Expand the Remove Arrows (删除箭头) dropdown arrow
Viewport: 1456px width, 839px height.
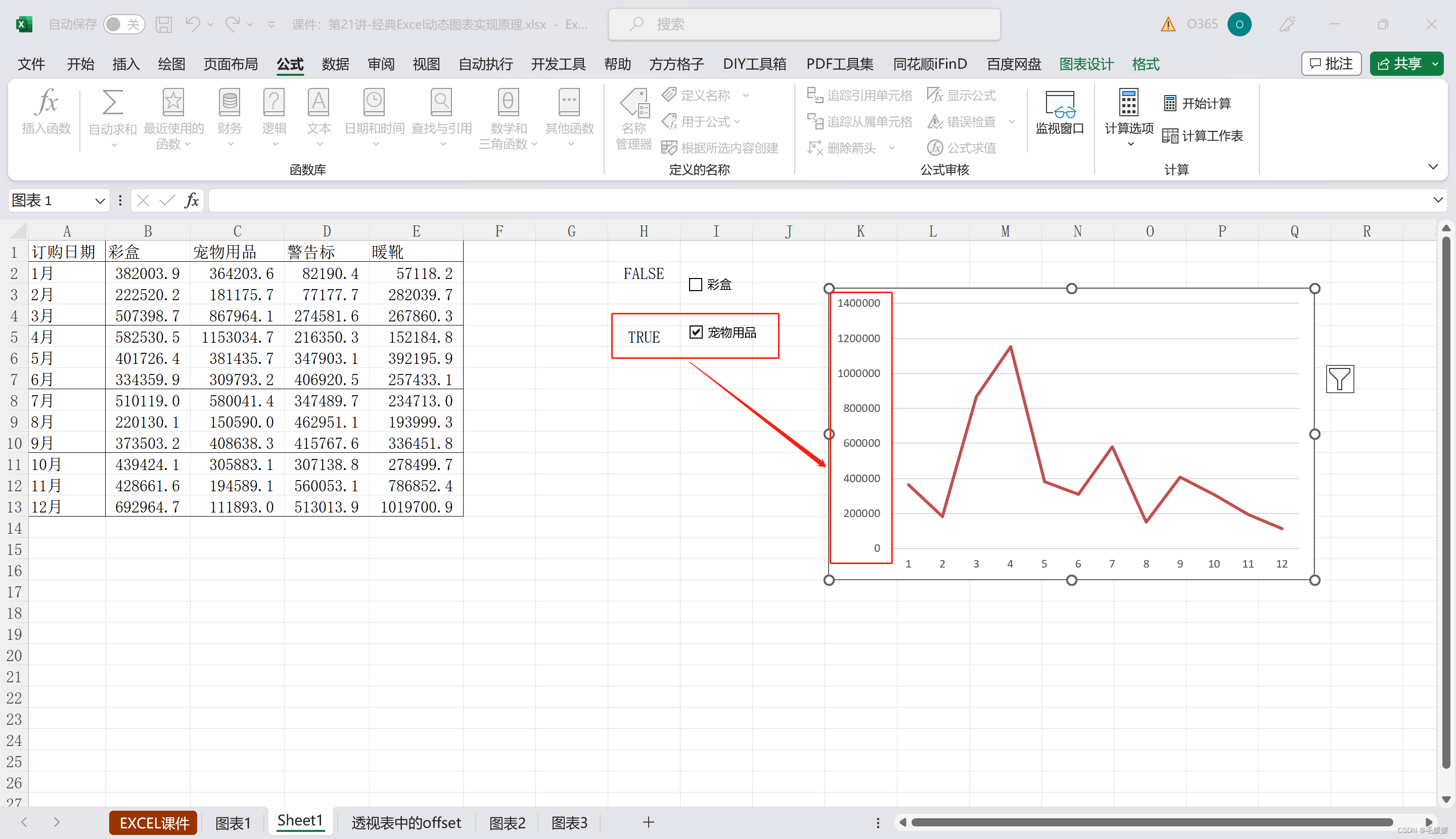pos(892,148)
